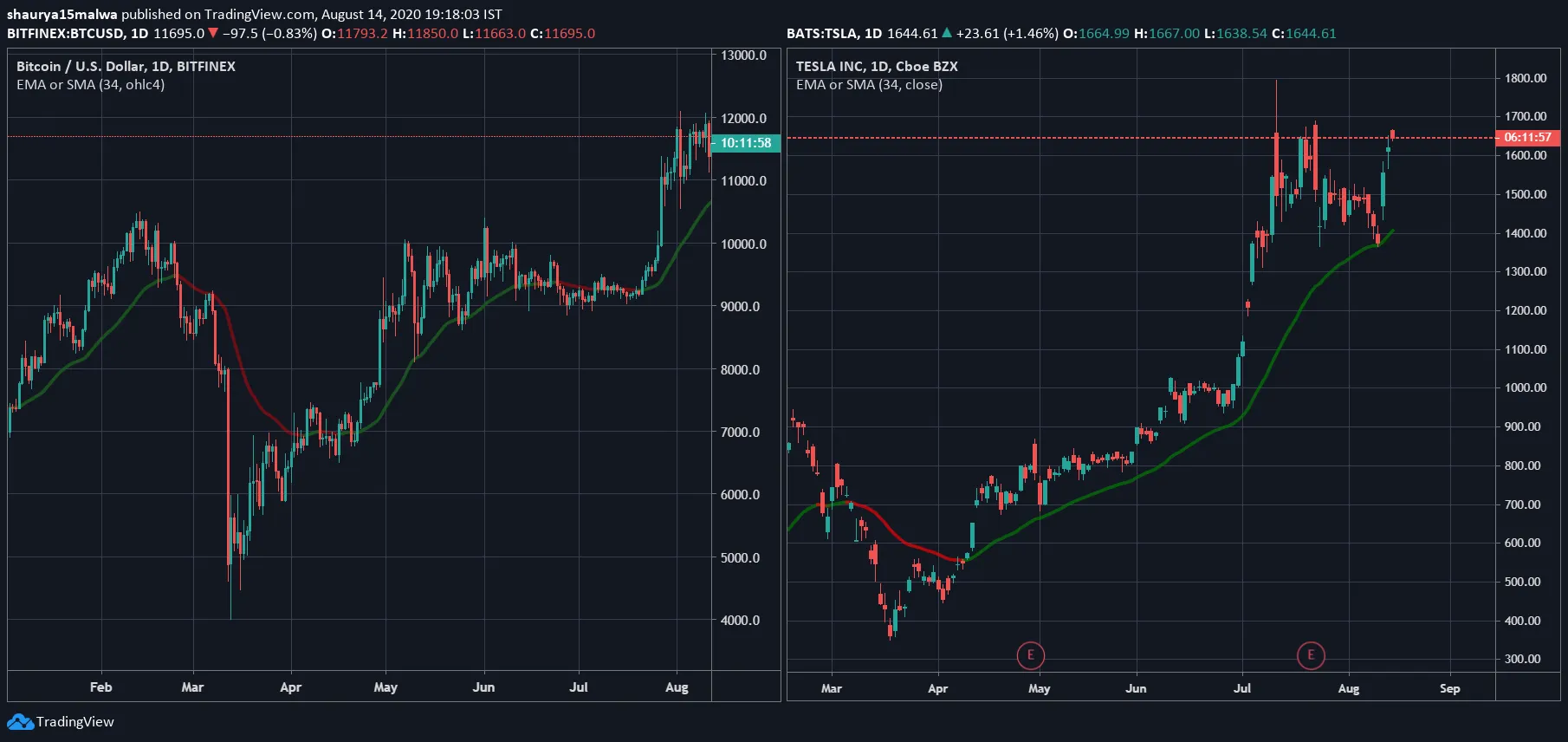This screenshot has width=1568, height=742.
Task: Click the author name shaurya15malwa
Action: tap(62, 14)
